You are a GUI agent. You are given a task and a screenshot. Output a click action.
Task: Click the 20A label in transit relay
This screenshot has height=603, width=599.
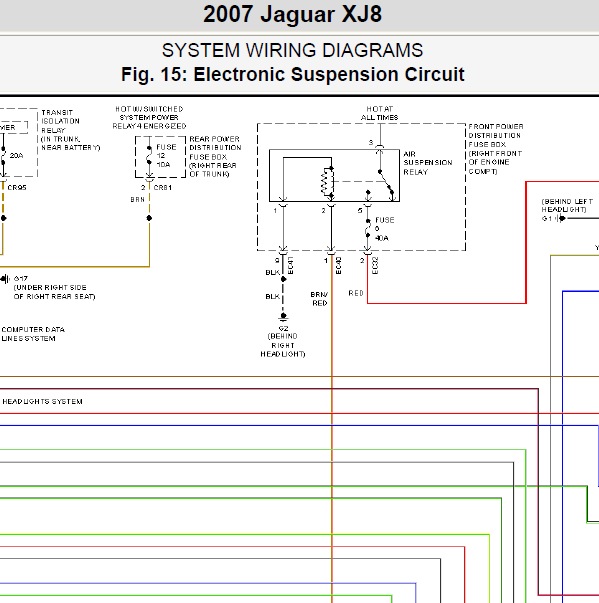16,156
